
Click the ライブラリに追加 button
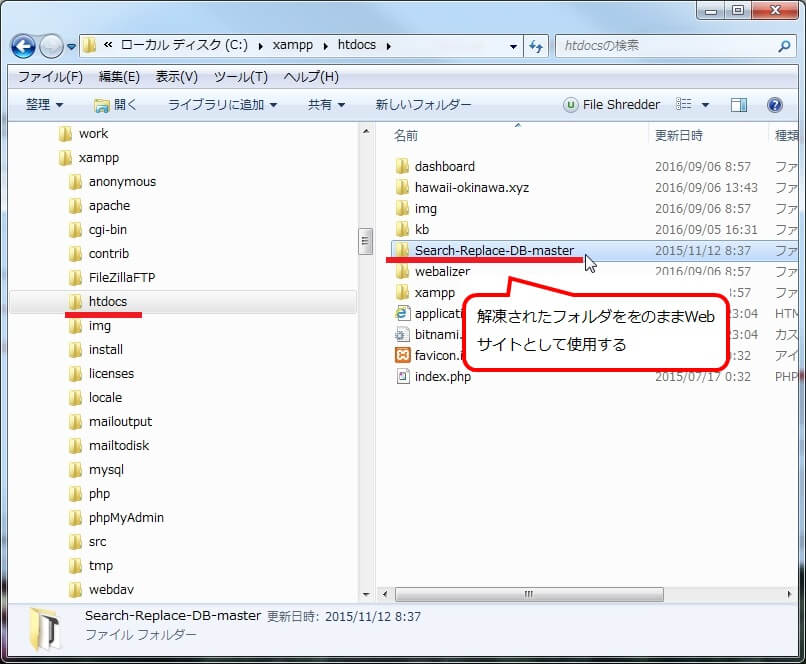pos(222,105)
